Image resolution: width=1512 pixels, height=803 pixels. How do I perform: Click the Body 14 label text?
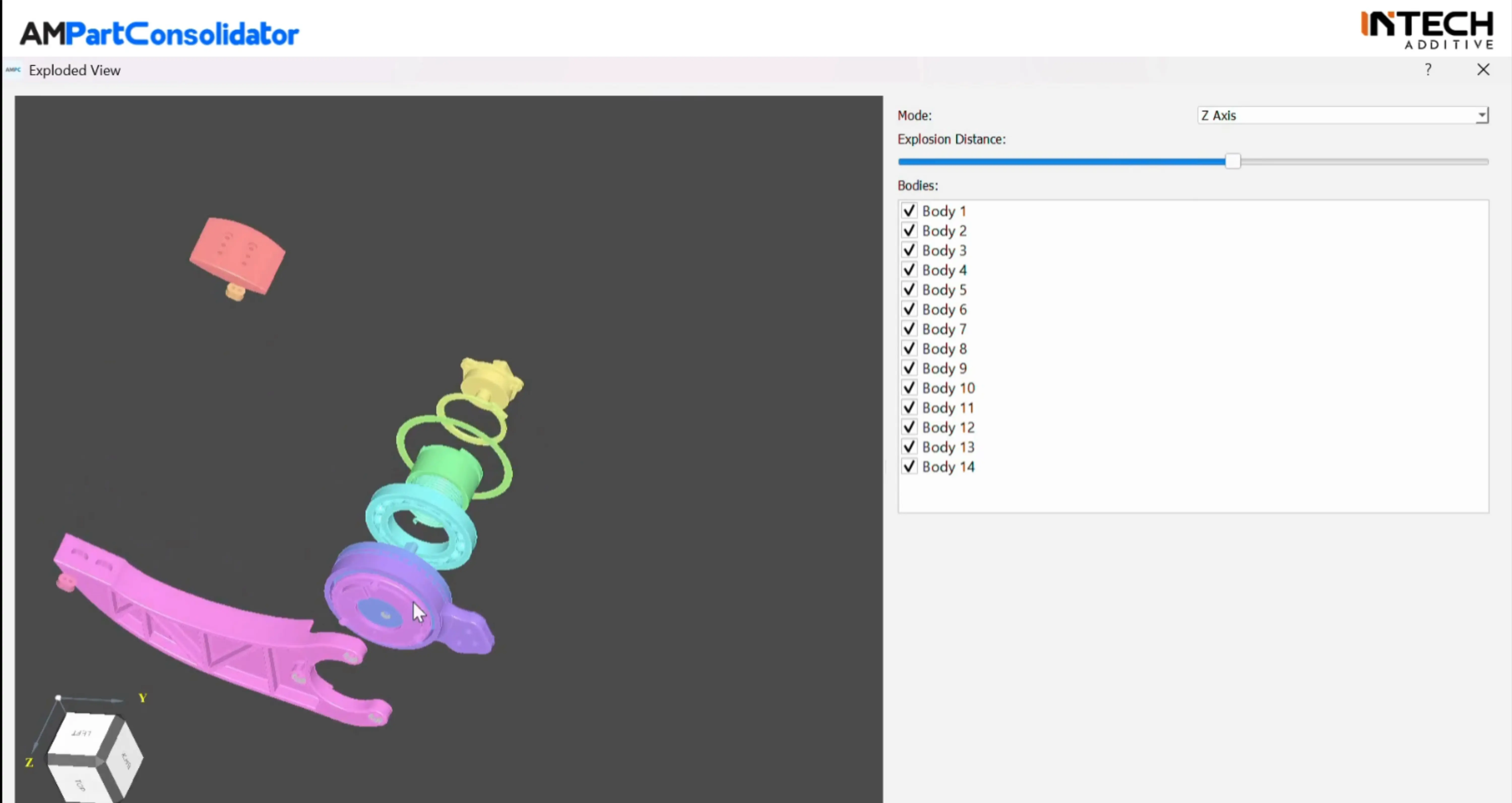tap(949, 467)
